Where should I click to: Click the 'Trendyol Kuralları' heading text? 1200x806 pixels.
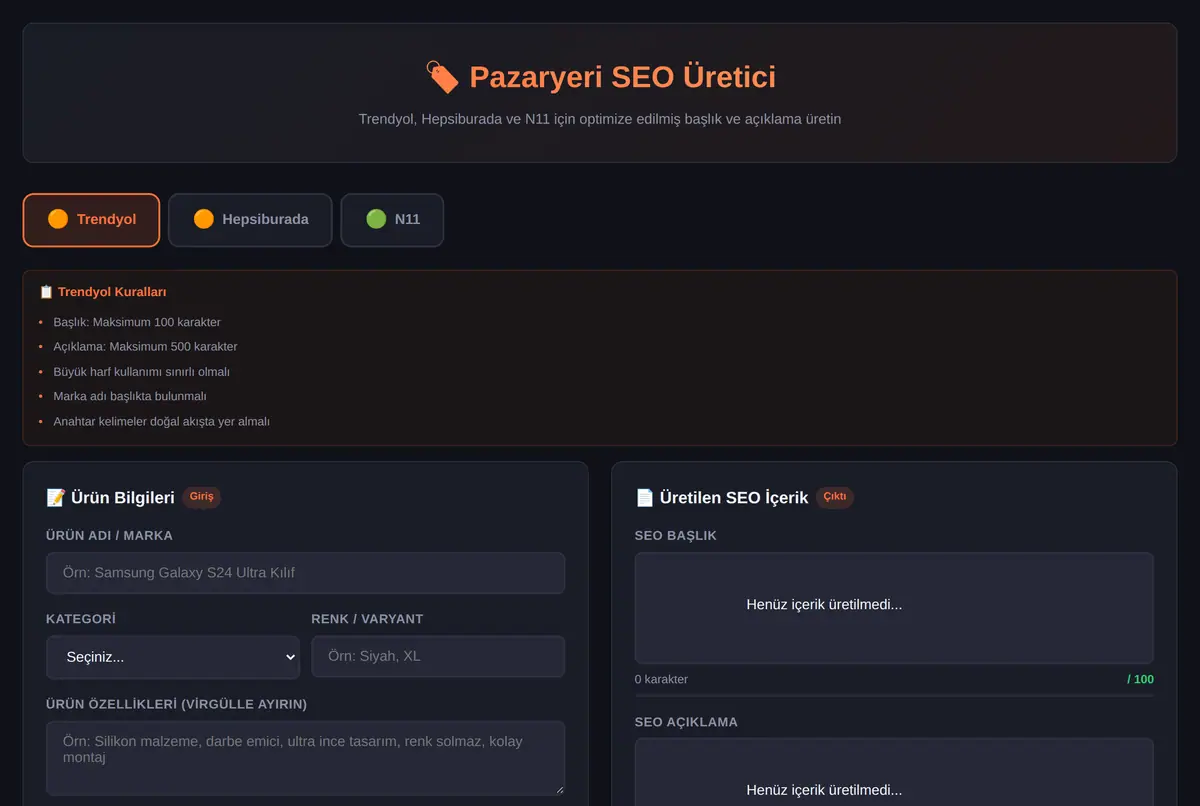(112, 292)
